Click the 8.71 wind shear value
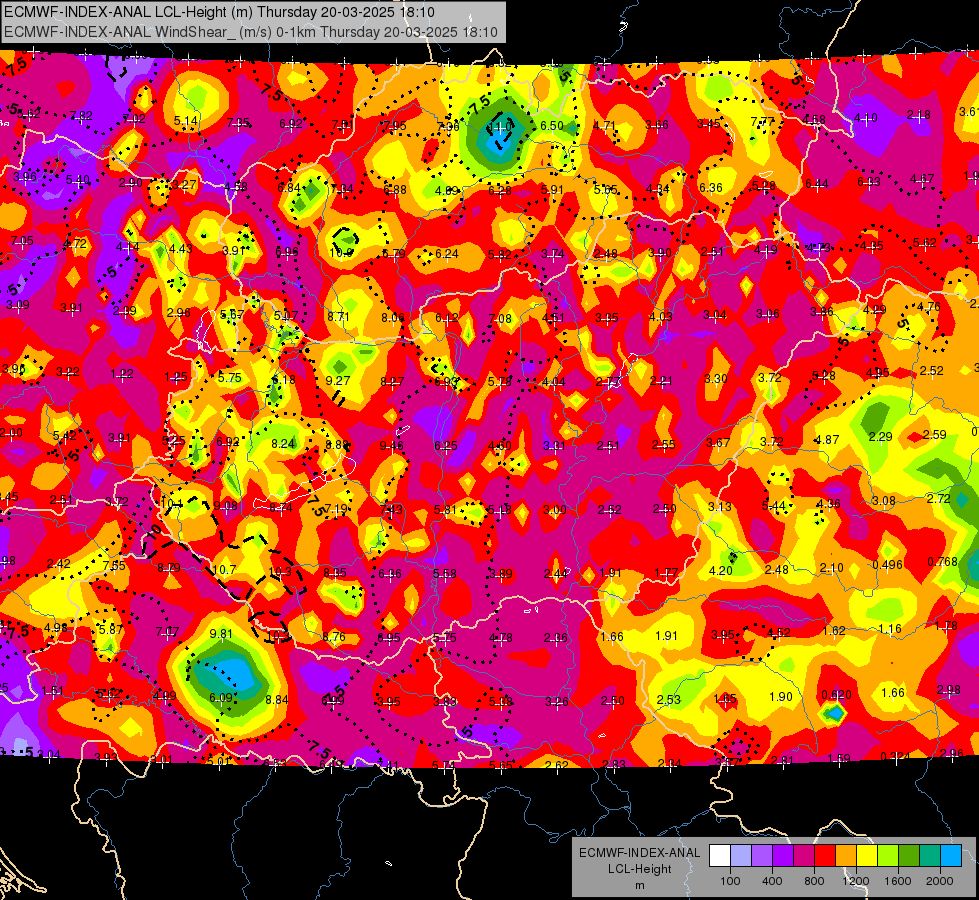 338,316
